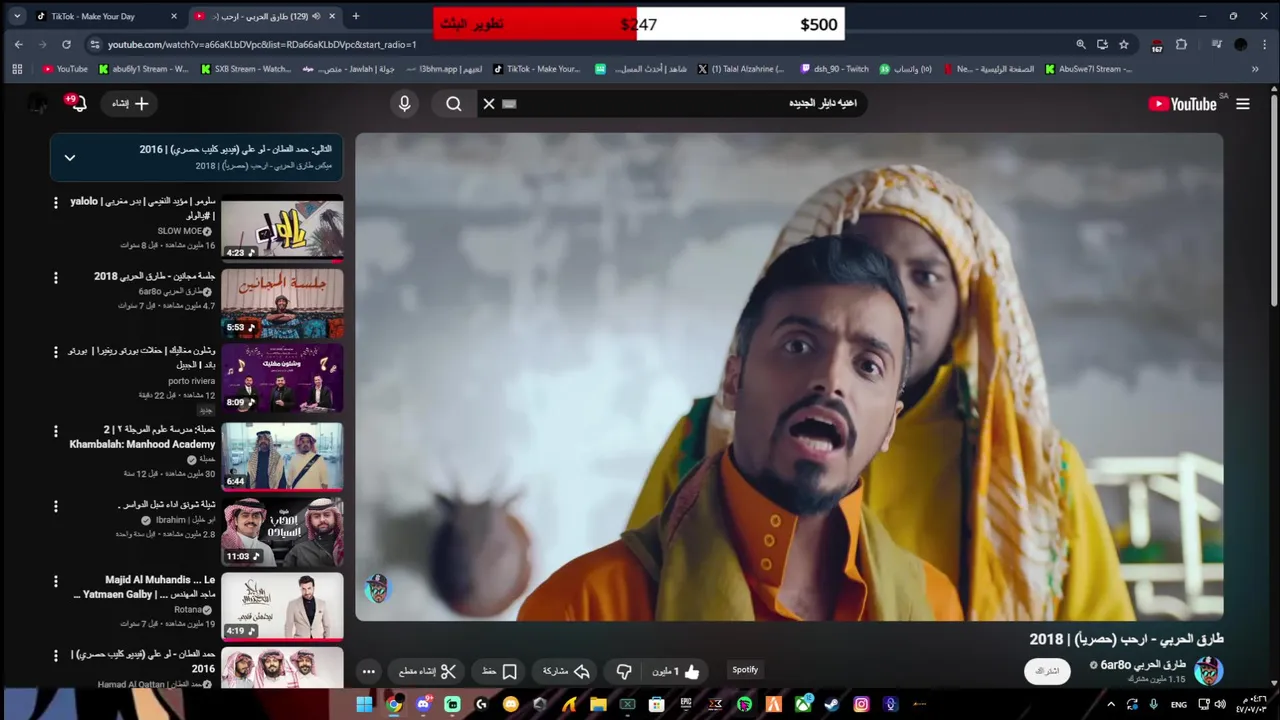
Task: Click the YouTube logo home link
Action: (x=1183, y=104)
